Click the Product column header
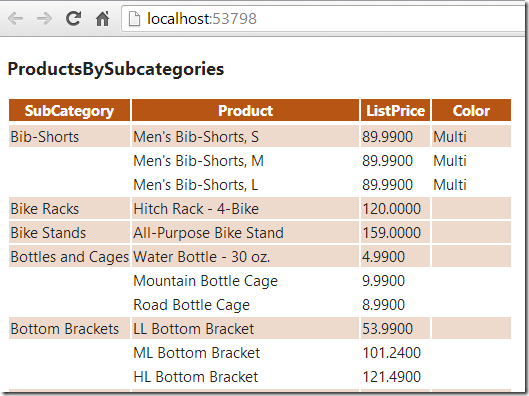This screenshot has width=529, height=396. pos(245,110)
